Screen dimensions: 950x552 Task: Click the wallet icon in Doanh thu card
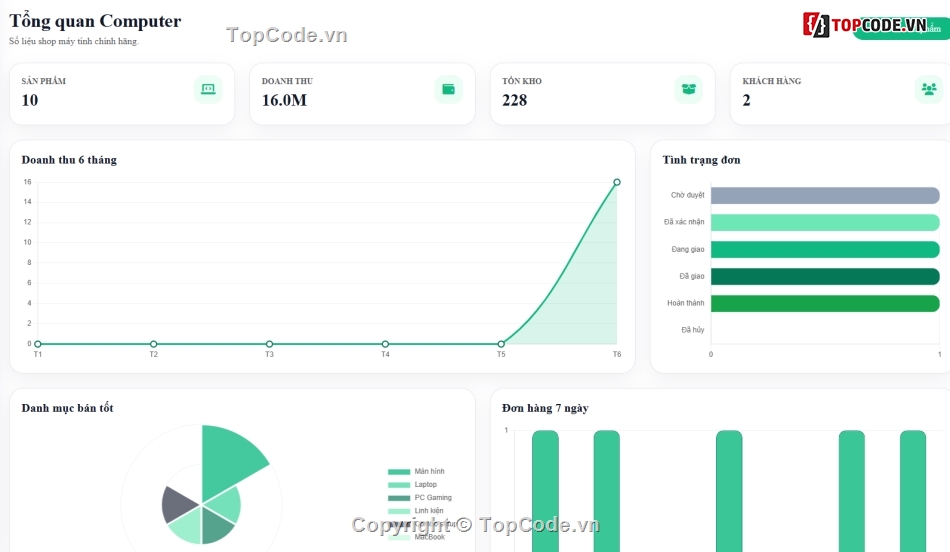pos(448,89)
